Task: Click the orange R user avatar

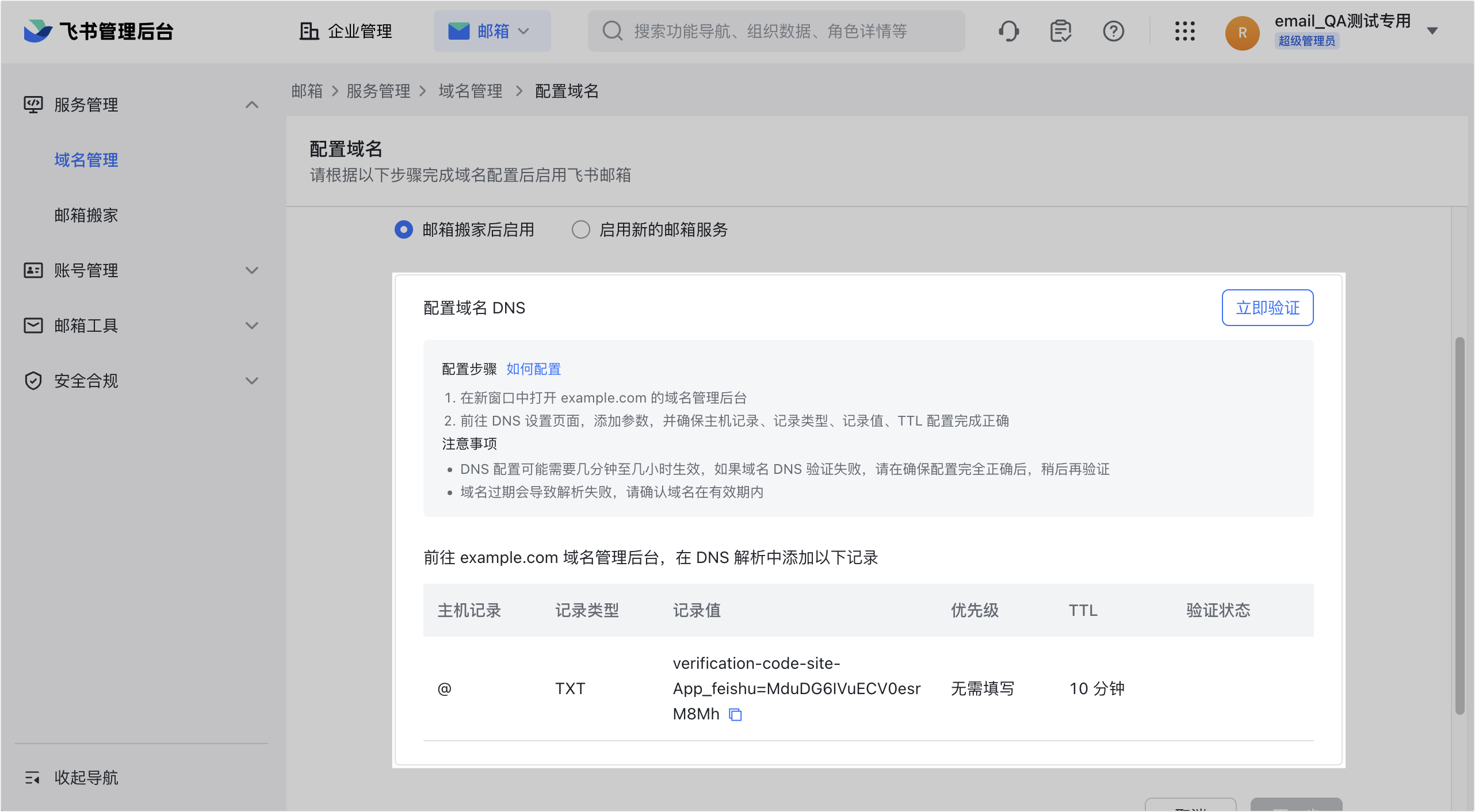Action: [x=1242, y=33]
